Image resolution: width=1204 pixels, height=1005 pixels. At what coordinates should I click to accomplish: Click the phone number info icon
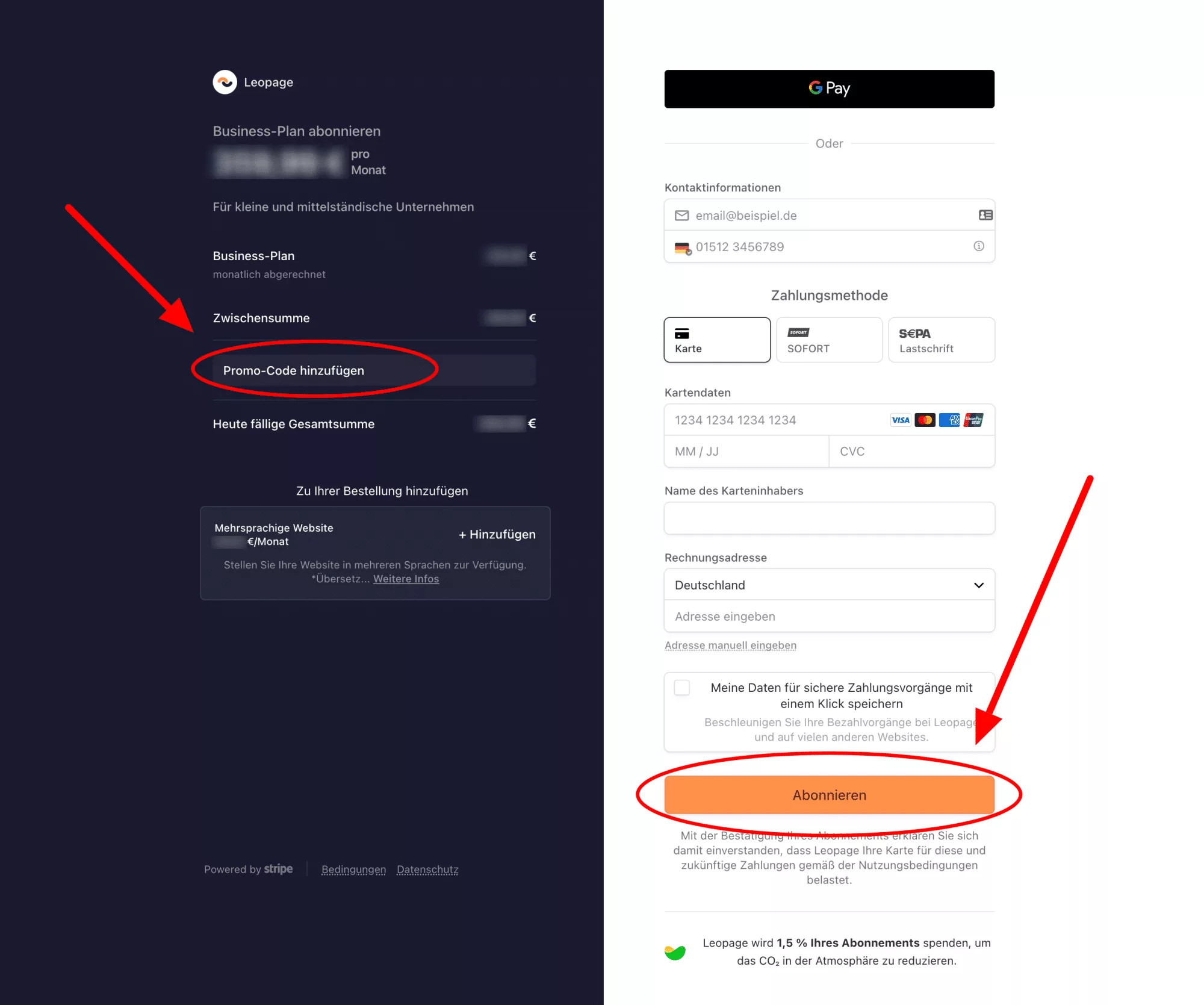tap(979, 246)
